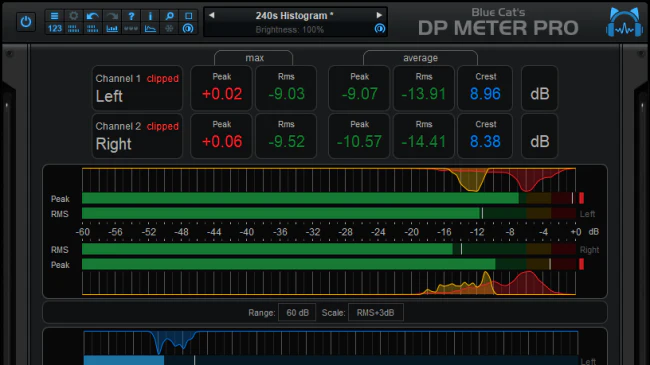Toggle first bar meters view icon
The height and width of the screenshot is (365, 650).
tap(73, 28)
